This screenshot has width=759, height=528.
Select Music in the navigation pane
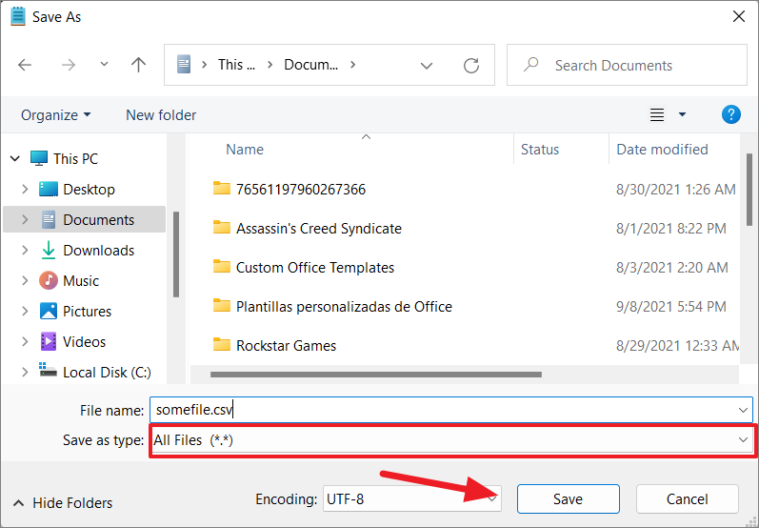pos(80,281)
